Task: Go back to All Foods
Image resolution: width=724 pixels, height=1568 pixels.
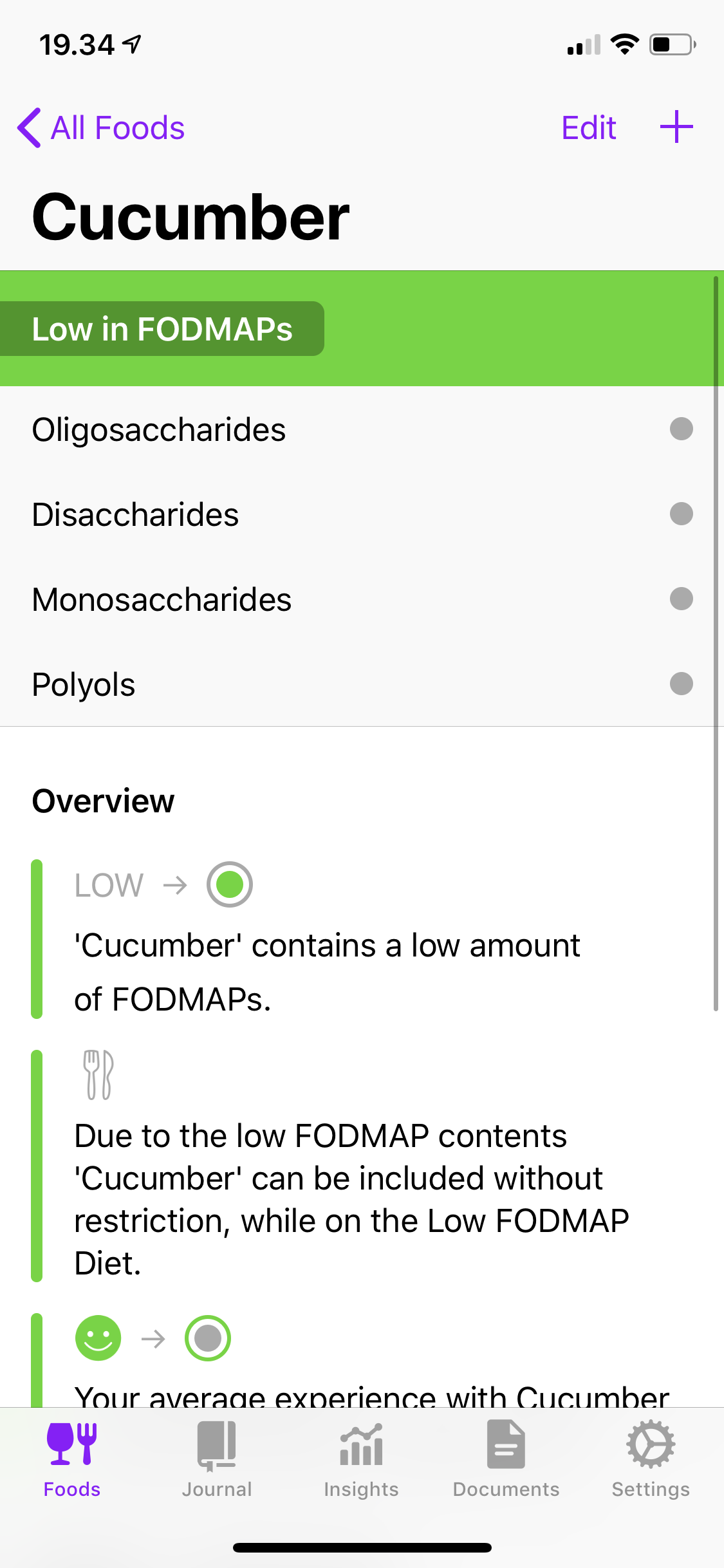Action: (x=117, y=127)
